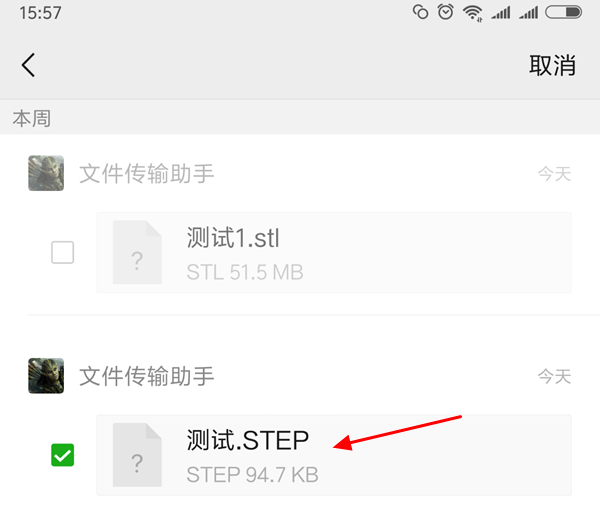Screen dimensions: 600x514
Task: Tap the unknown file icon of 测试1.stl
Action: tap(137, 252)
